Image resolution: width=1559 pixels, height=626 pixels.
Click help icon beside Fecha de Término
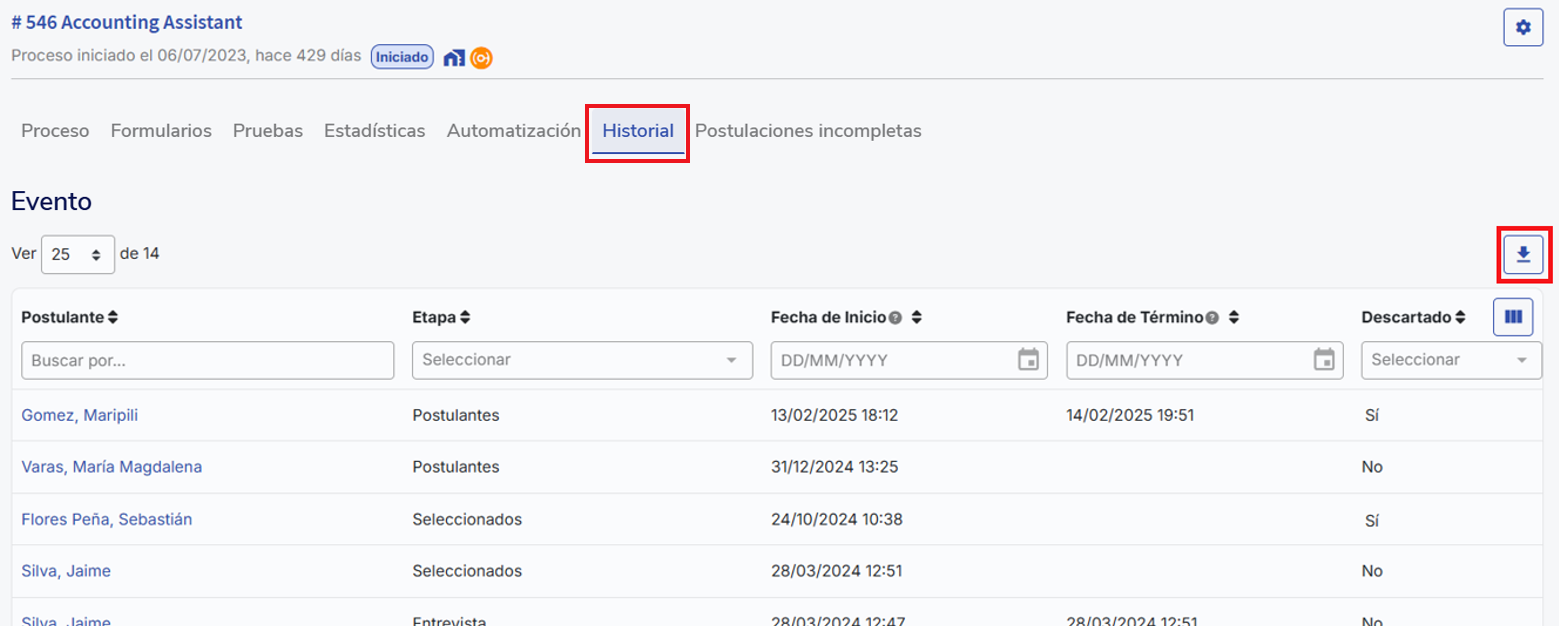click(x=1212, y=318)
